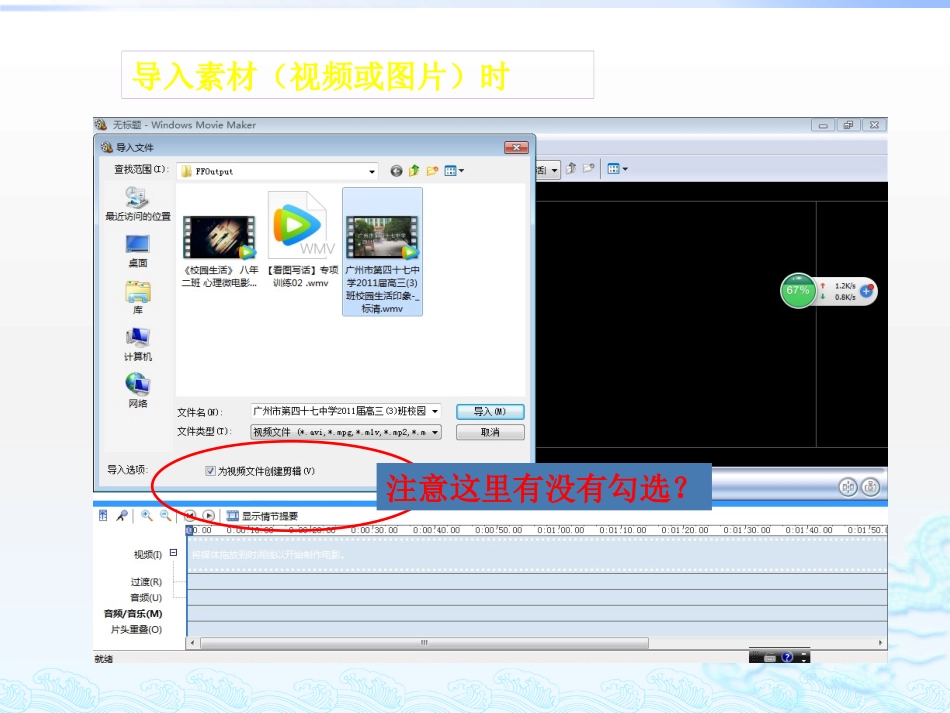Click timeline scrollbar left arrow
This screenshot has height=713, width=950.
click(193, 643)
